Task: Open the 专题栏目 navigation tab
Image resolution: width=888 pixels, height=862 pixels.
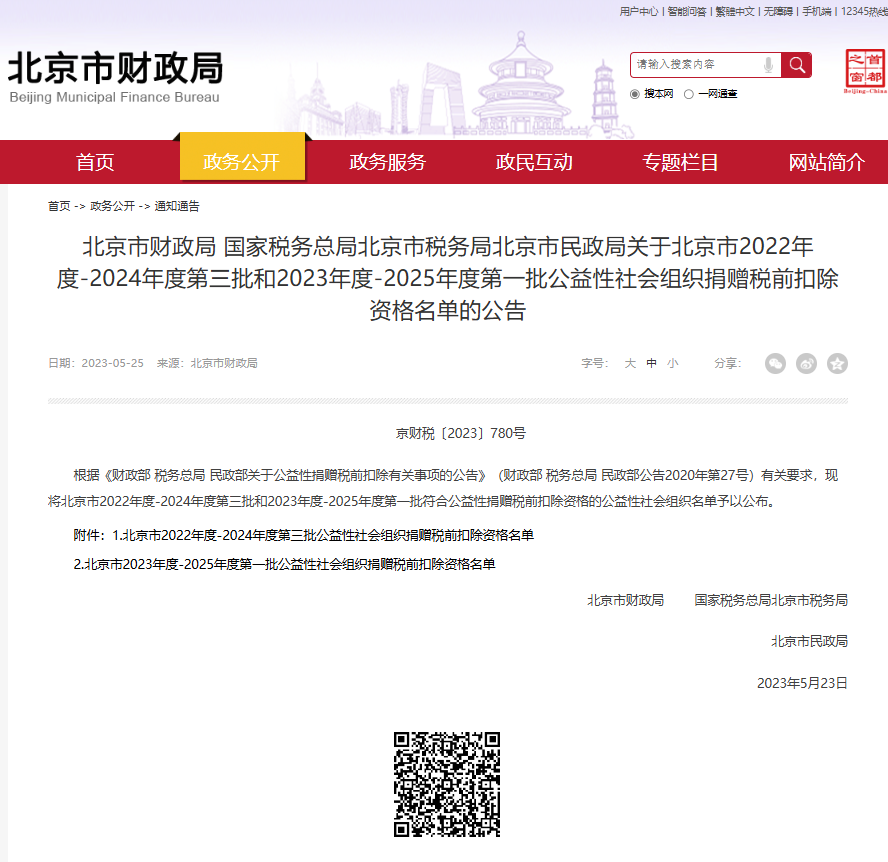Action: (680, 162)
